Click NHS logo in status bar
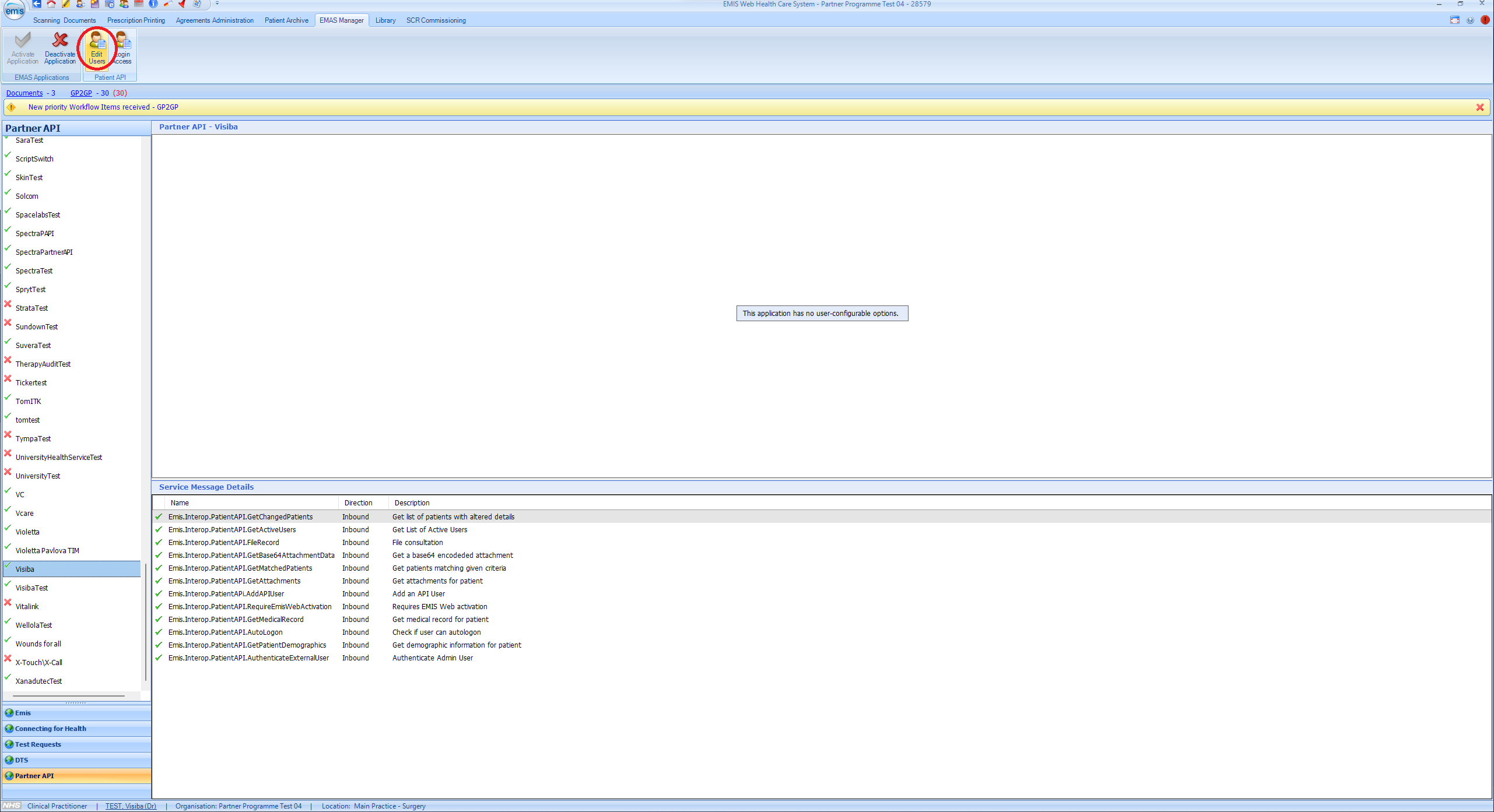1494x812 pixels. coord(12,806)
